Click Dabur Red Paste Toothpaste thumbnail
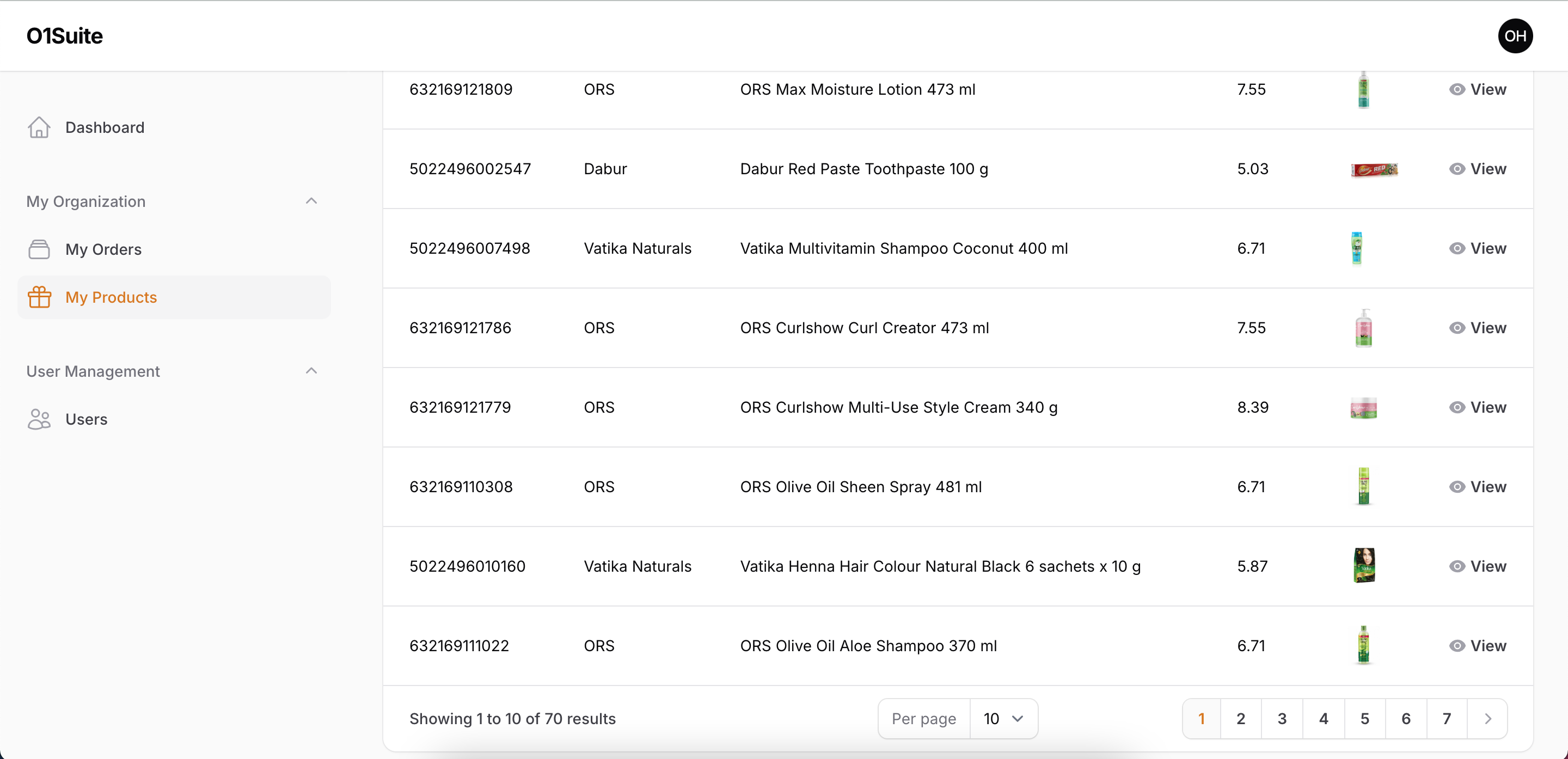The height and width of the screenshot is (759, 1568). point(1374,169)
